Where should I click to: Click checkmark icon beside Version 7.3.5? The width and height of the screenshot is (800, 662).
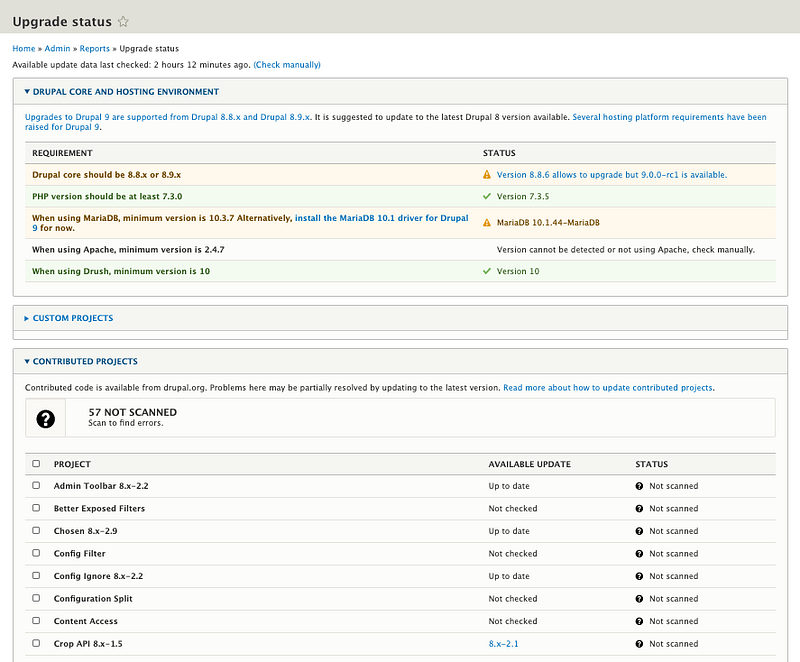pos(487,196)
